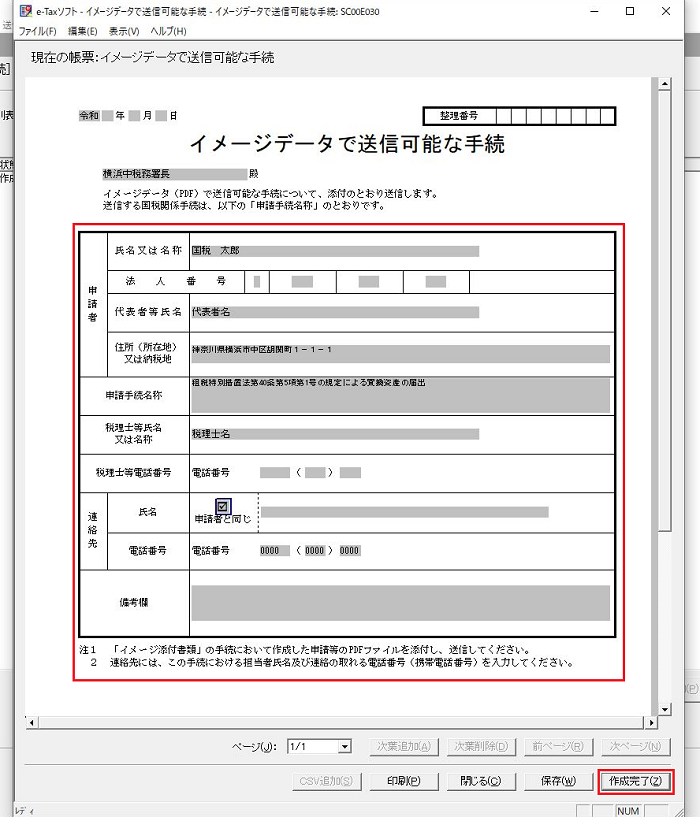
Task: Click the last 法人番号 box
Action: 436,282
